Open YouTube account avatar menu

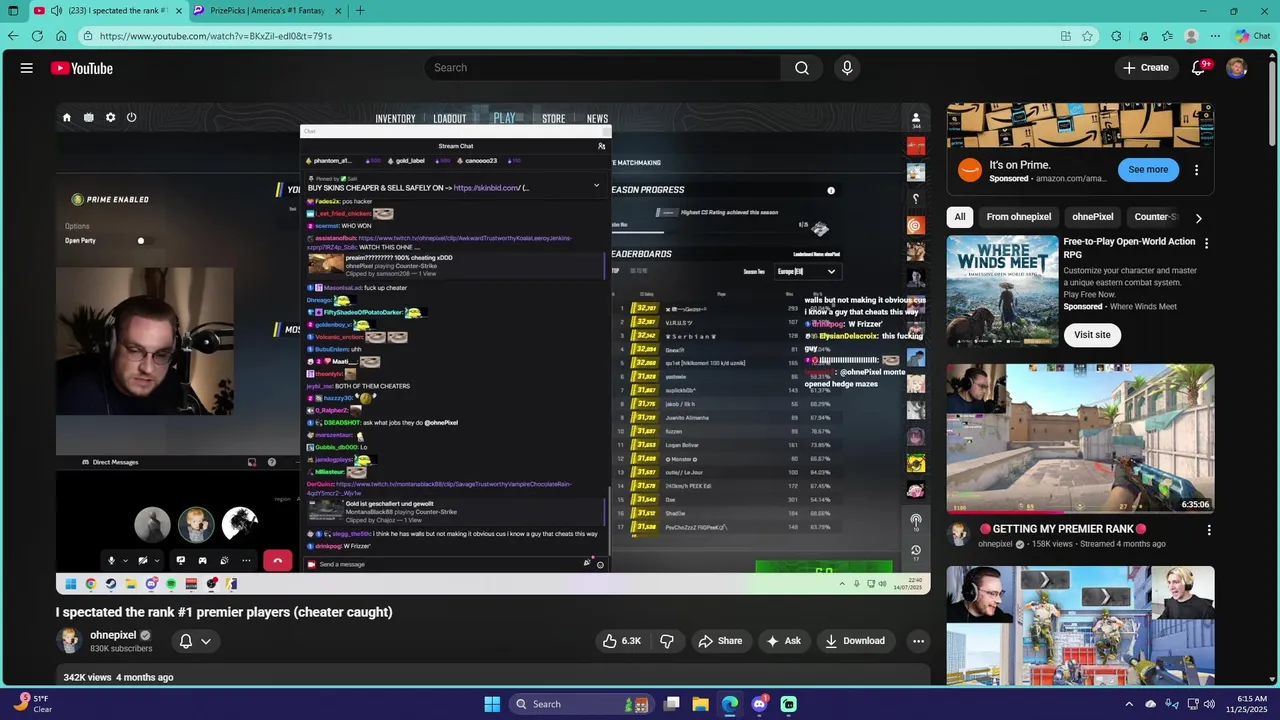pos(1237,68)
